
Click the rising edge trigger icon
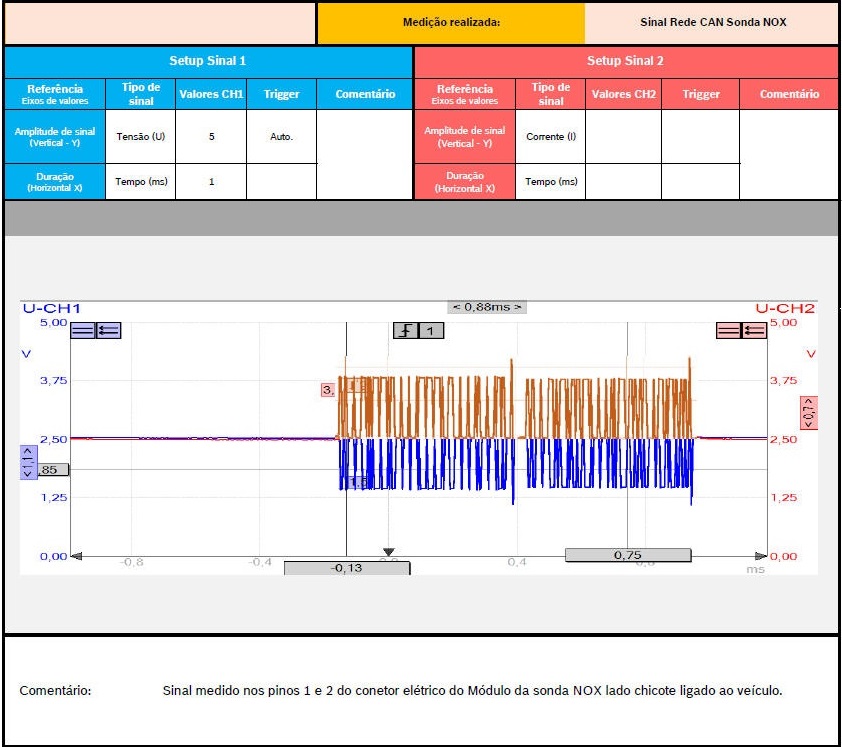(x=404, y=330)
